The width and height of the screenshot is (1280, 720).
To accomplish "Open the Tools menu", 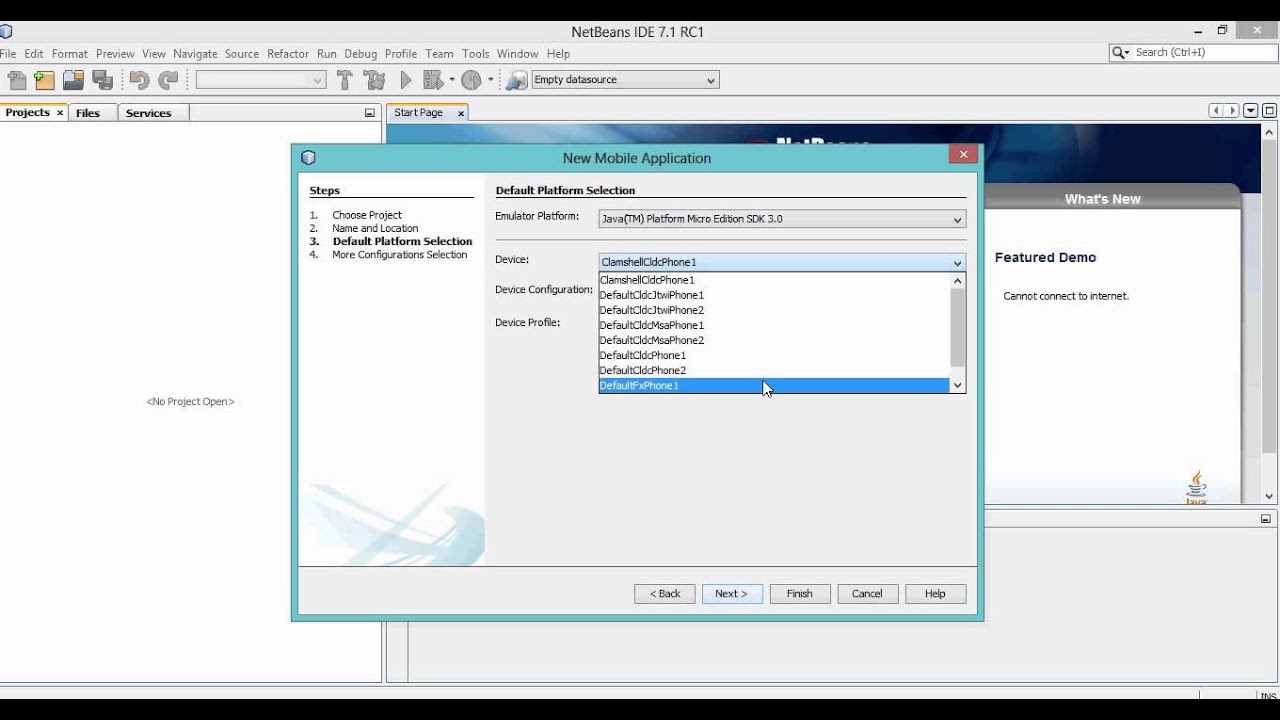I will [x=476, y=54].
